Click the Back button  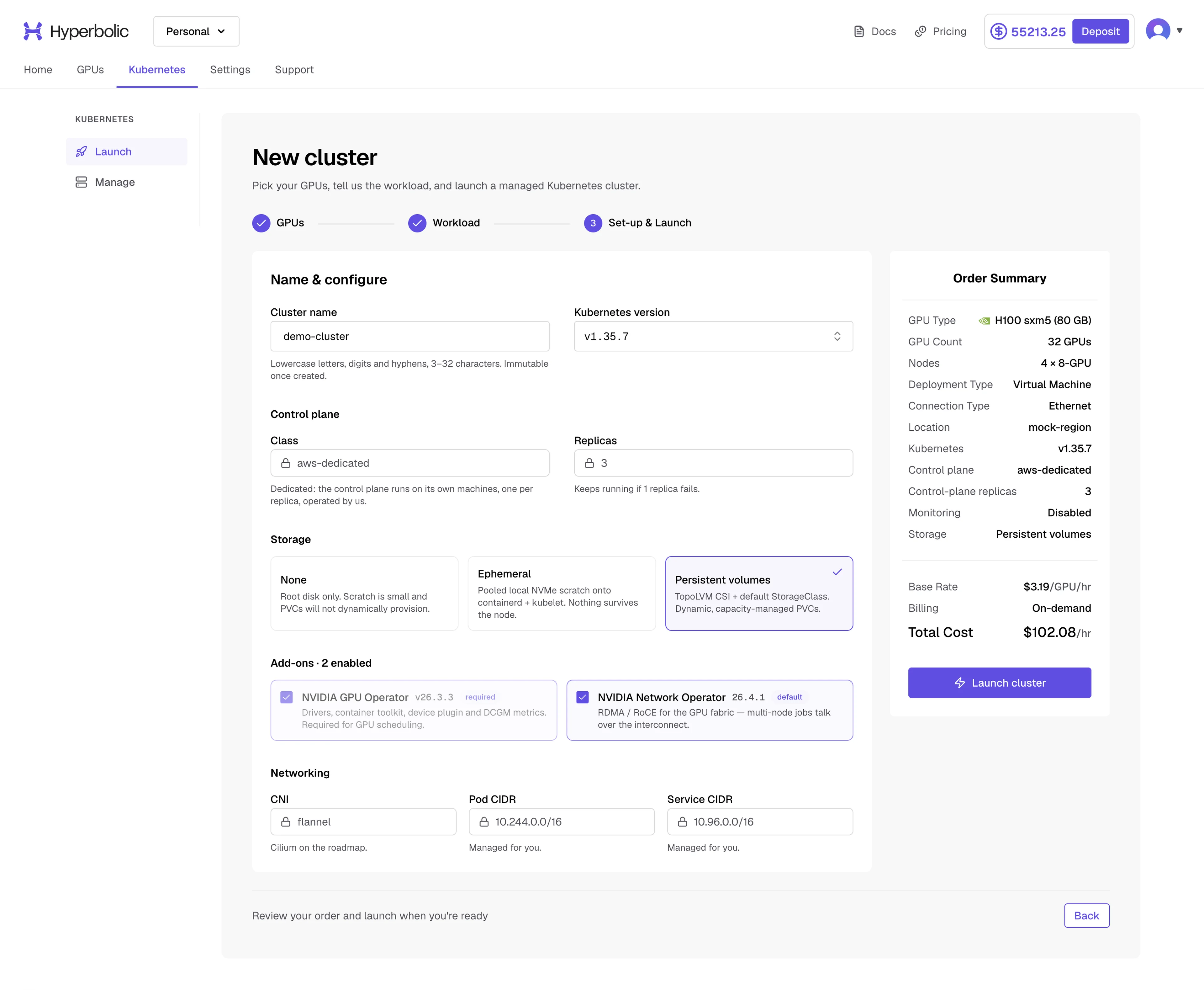(1086, 915)
